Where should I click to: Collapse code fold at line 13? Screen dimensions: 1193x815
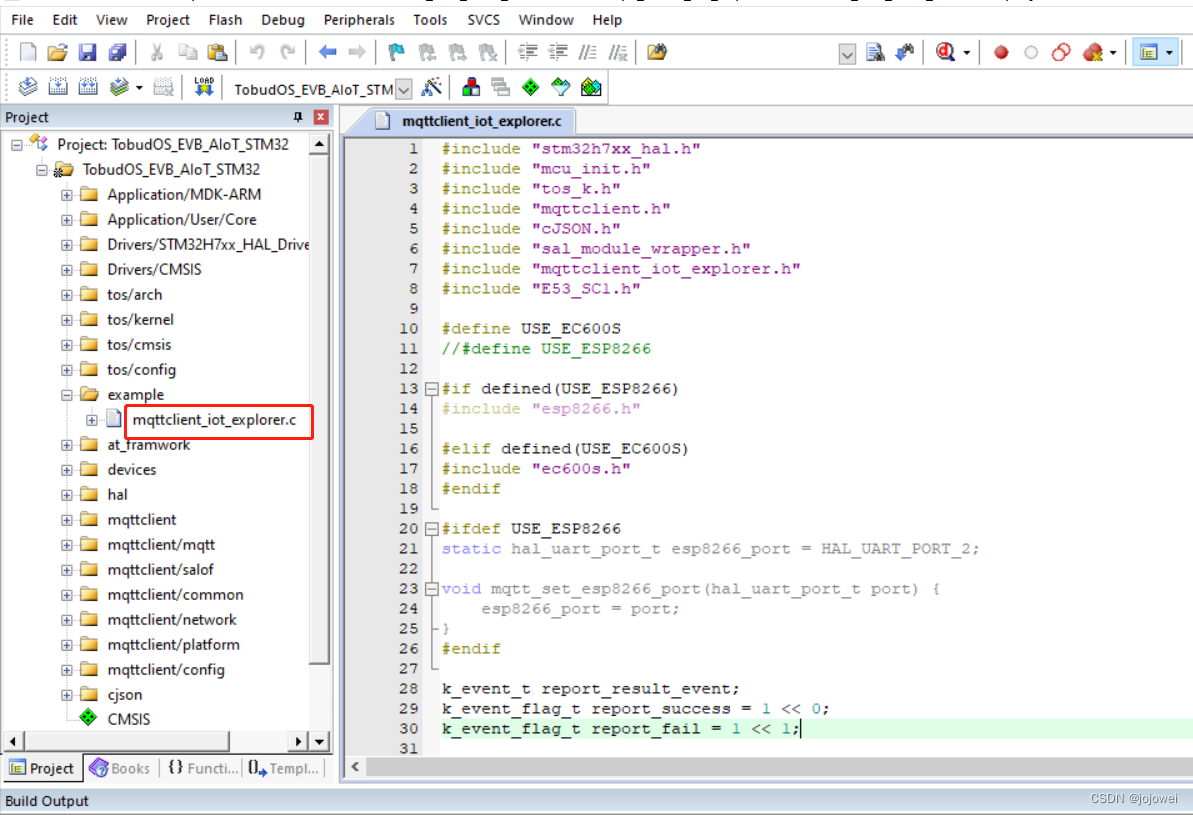(431, 389)
